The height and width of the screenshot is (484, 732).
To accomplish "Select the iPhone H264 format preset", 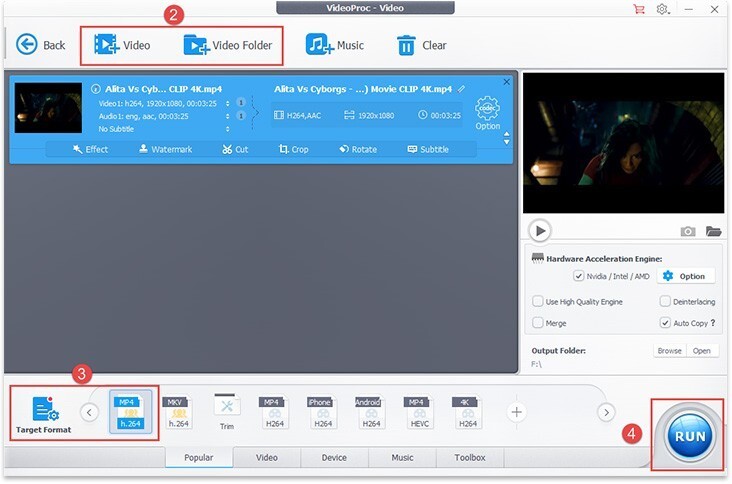I will point(323,412).
